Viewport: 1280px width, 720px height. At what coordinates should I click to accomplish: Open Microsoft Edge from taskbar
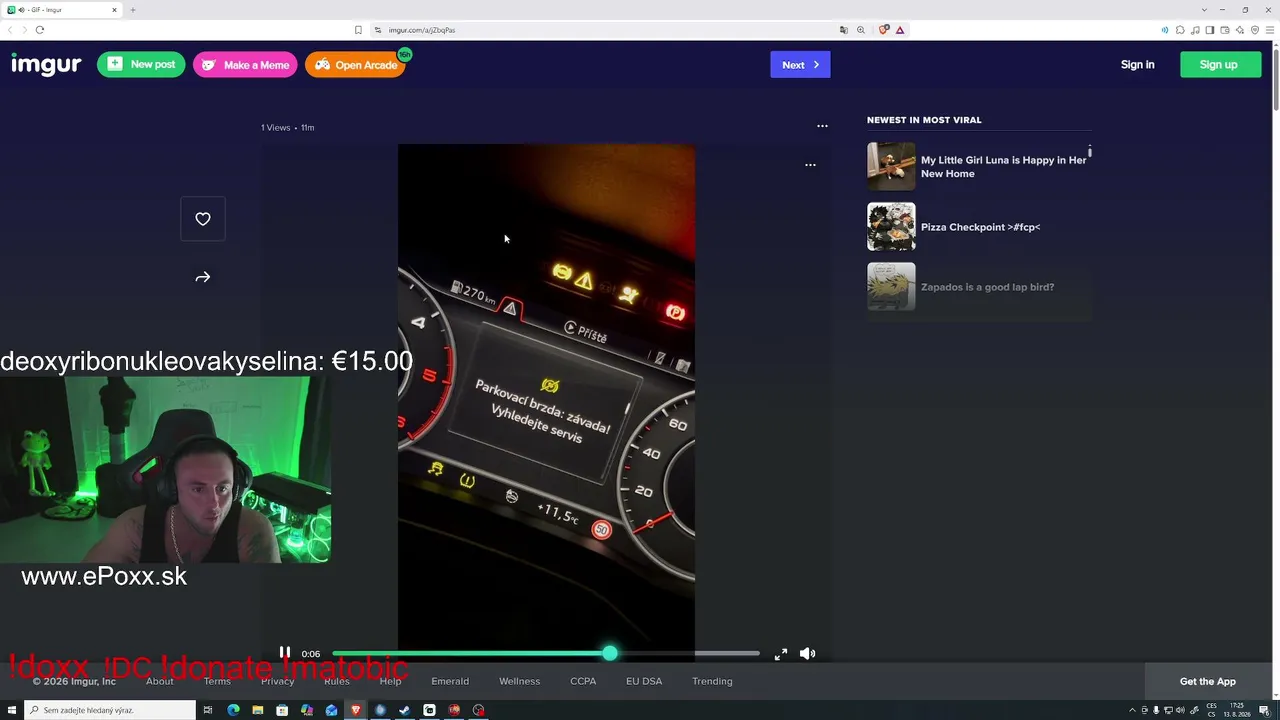pyautogui.click(x=233, y=710)
